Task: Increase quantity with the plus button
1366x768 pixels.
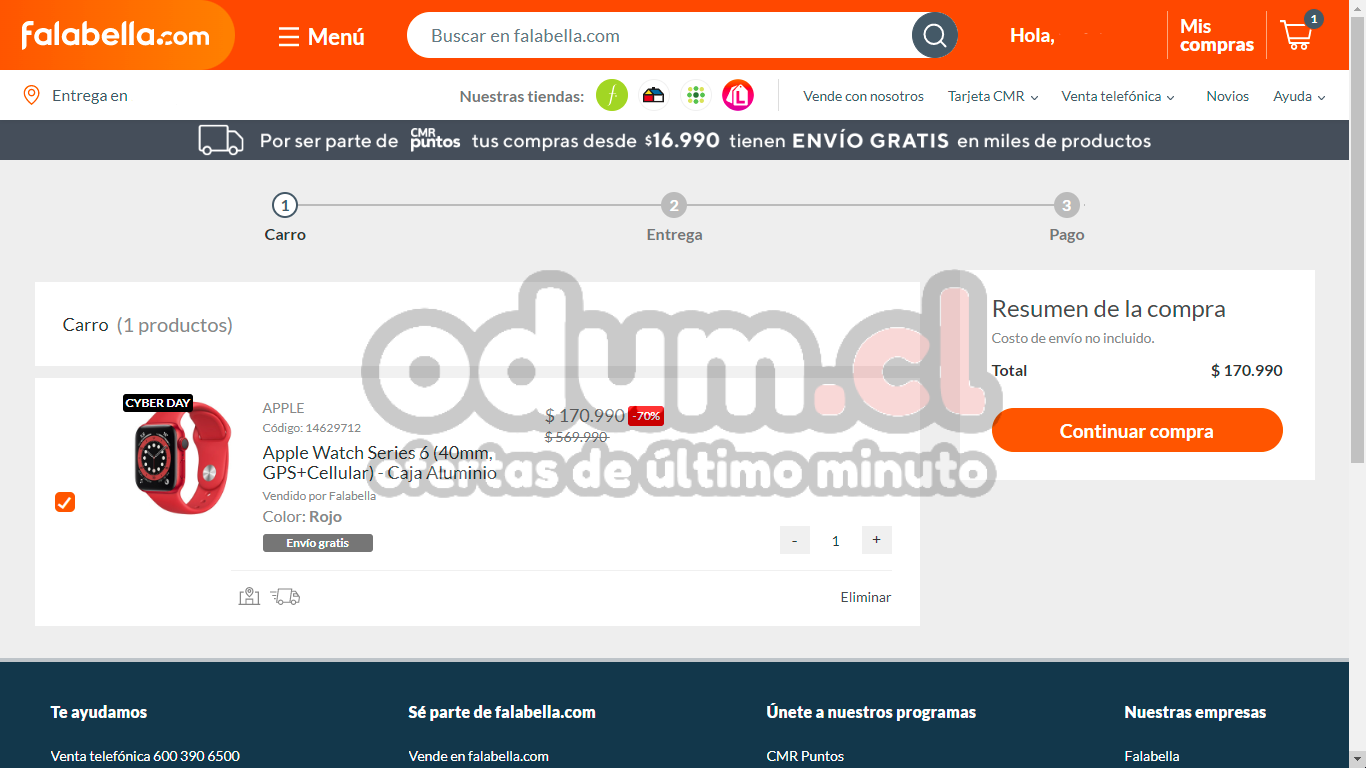Action: [x=877, y=540]
